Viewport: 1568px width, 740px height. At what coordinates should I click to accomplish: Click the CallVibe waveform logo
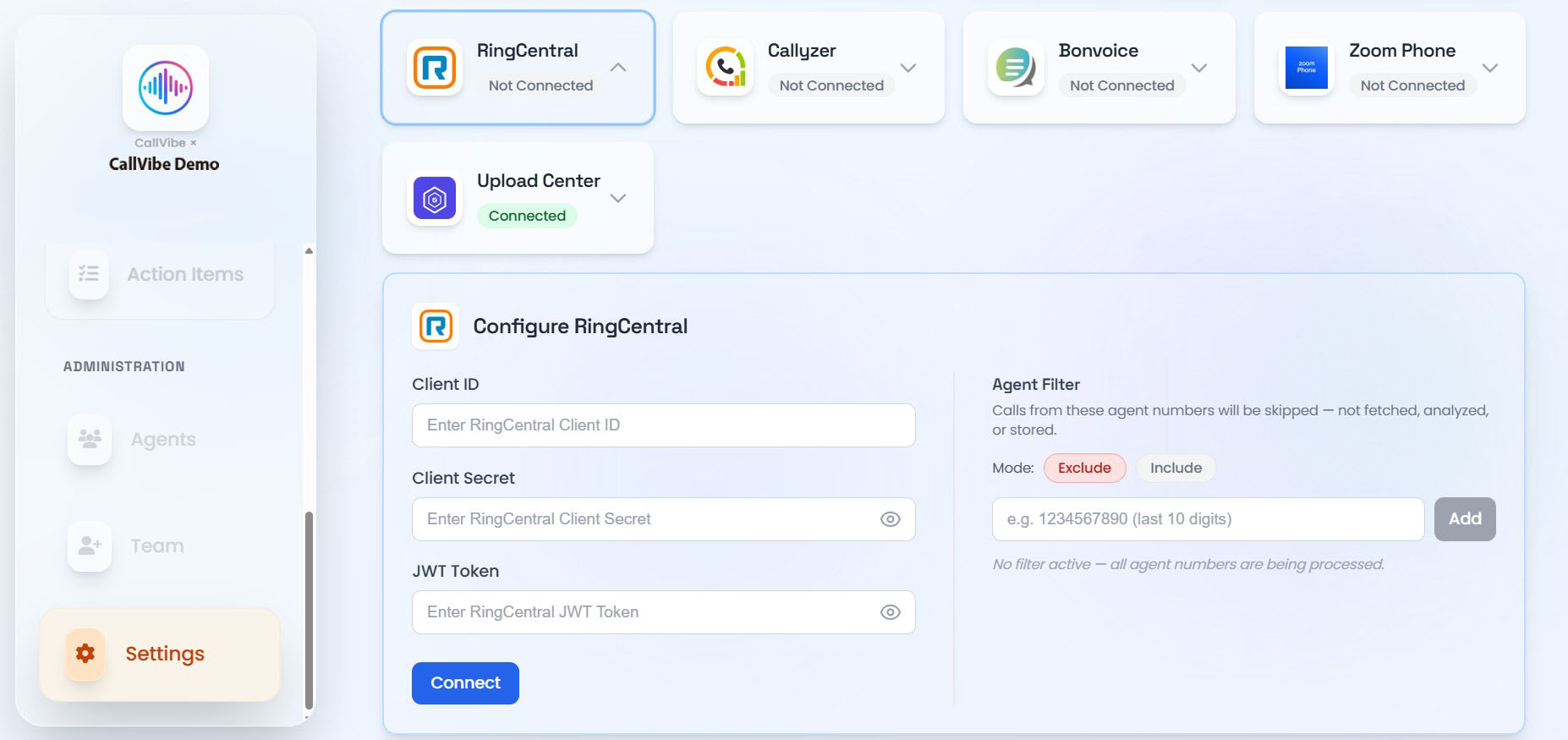(166, 87)
